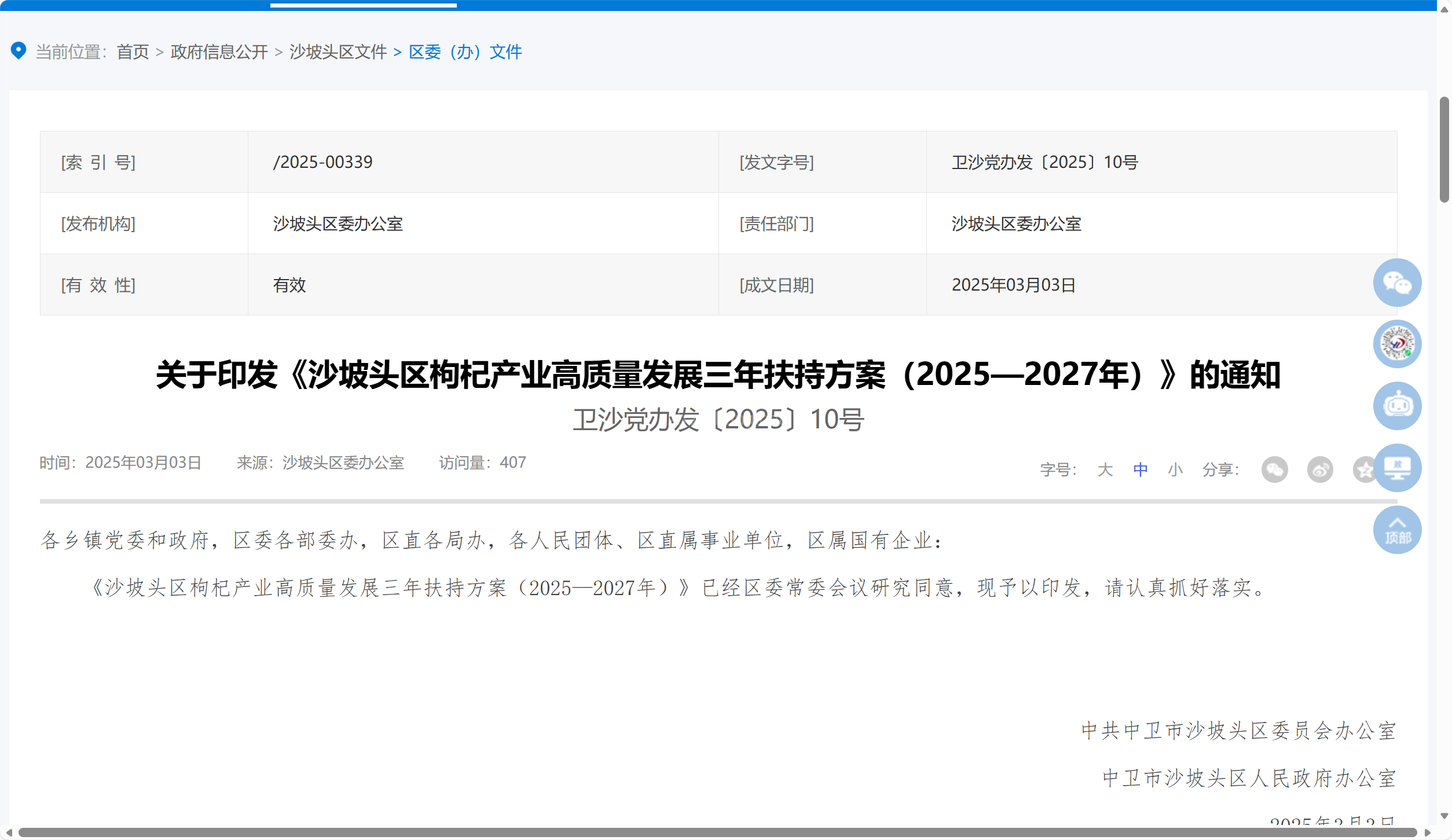Open the floating blue WeChat sidebar icon
Screen dimensions: 1452x840
(1396, 283)
